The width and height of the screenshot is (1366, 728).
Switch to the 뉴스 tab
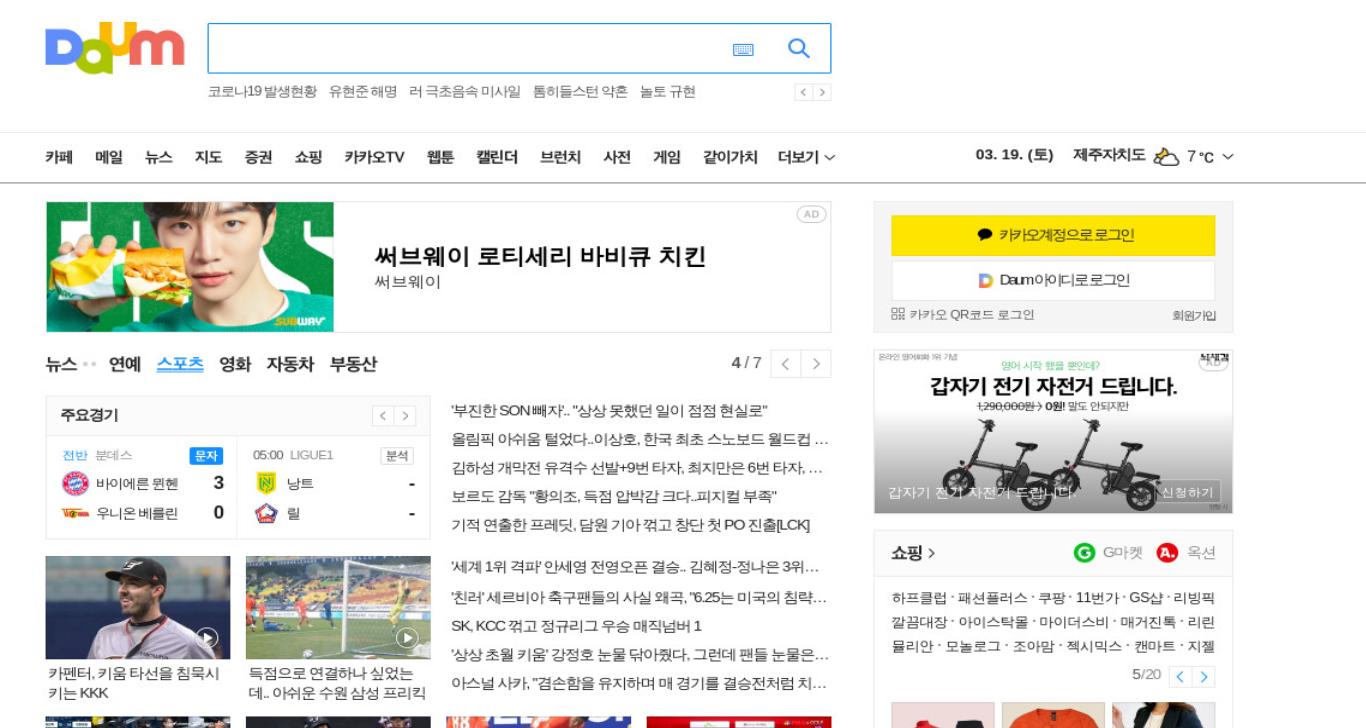coord(61,364)
